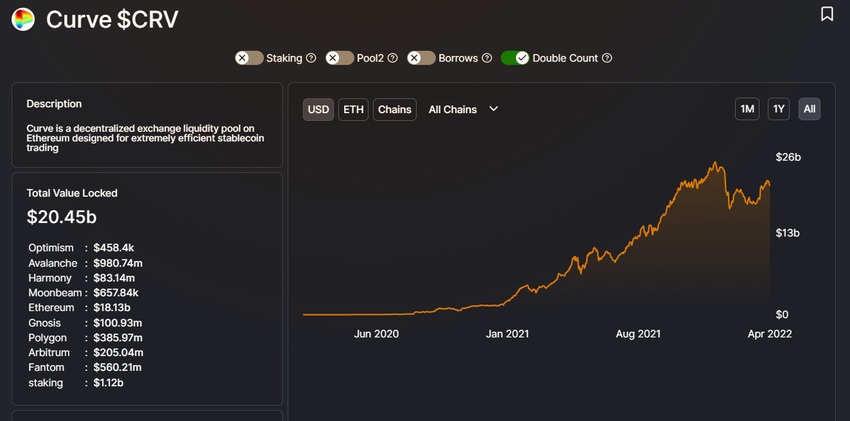Enable the Pool2 toggle
850x421 pixels.
(x=340, y=58)
